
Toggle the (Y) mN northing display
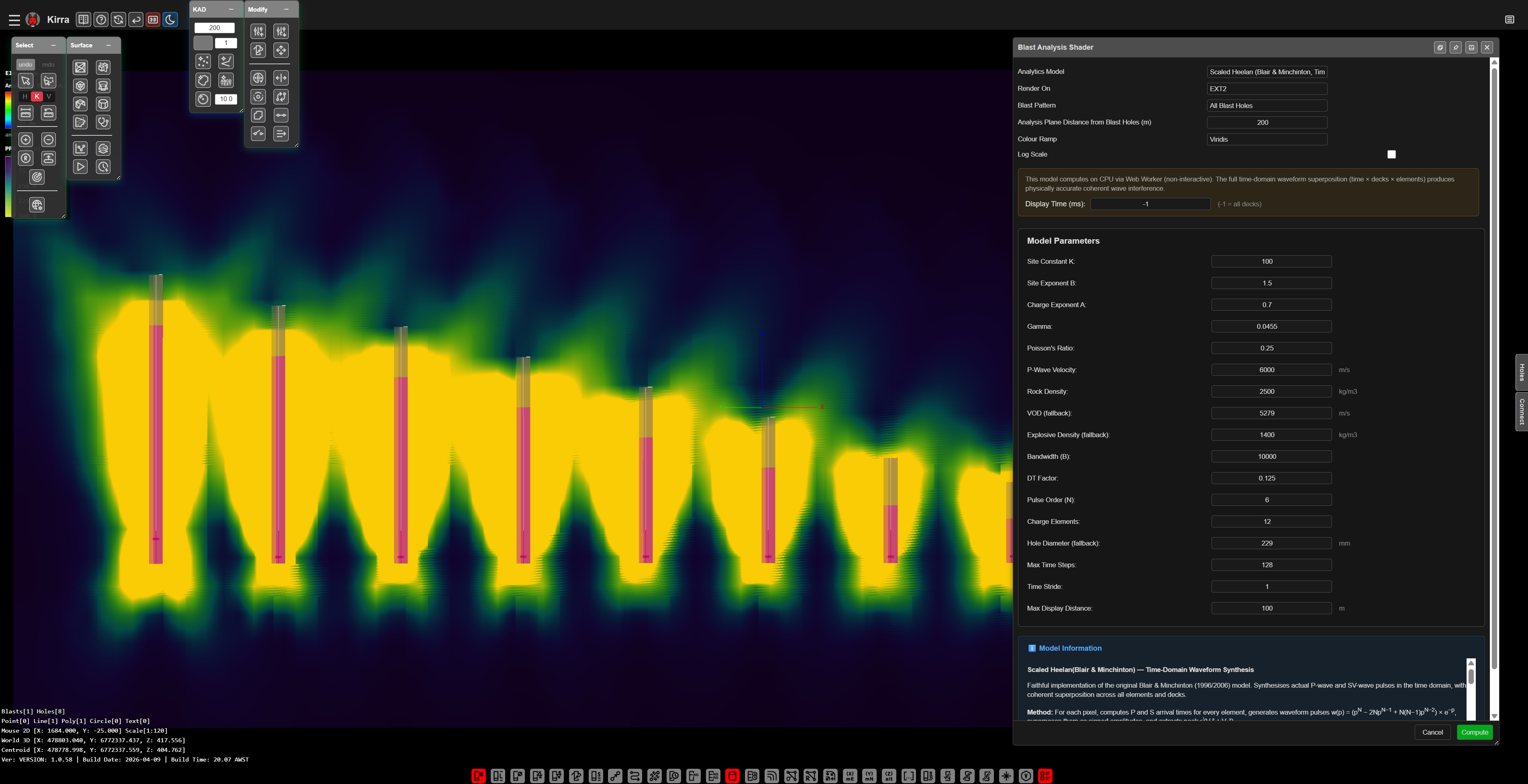click(x=869, y=776)
